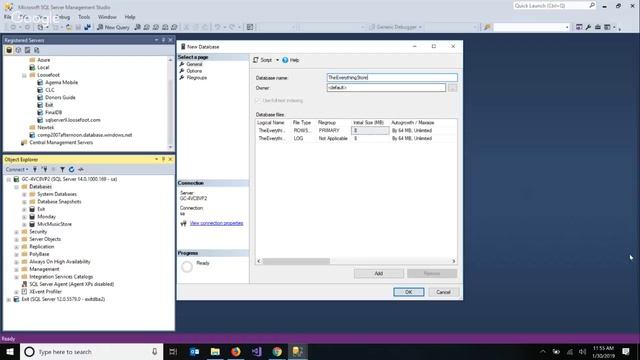The height and width of the screenshot is (360, 640).
Task: Open the Connect dropdown in Object Explorer
Action: coord(17,169)
